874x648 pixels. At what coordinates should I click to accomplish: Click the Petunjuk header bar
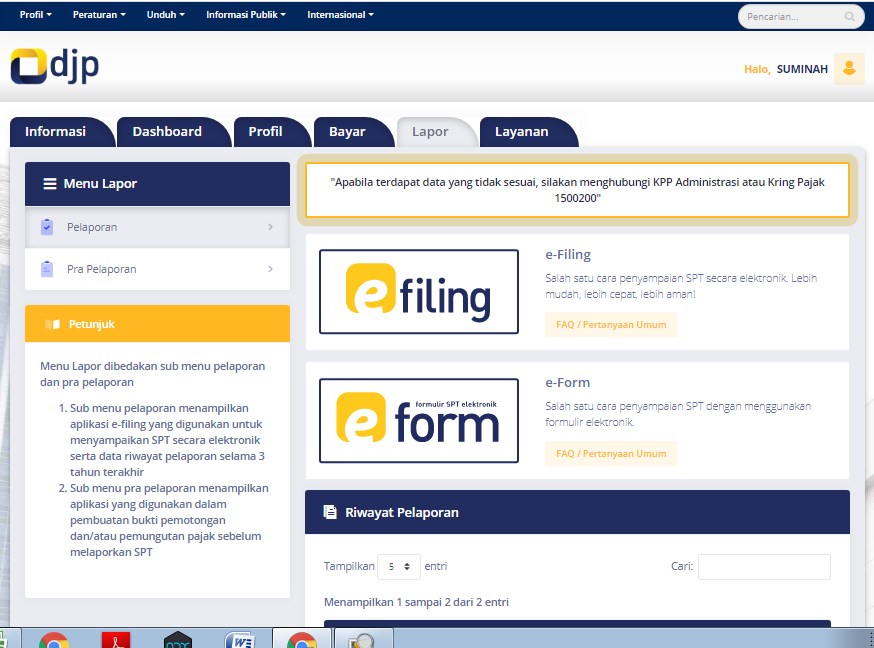157,324
